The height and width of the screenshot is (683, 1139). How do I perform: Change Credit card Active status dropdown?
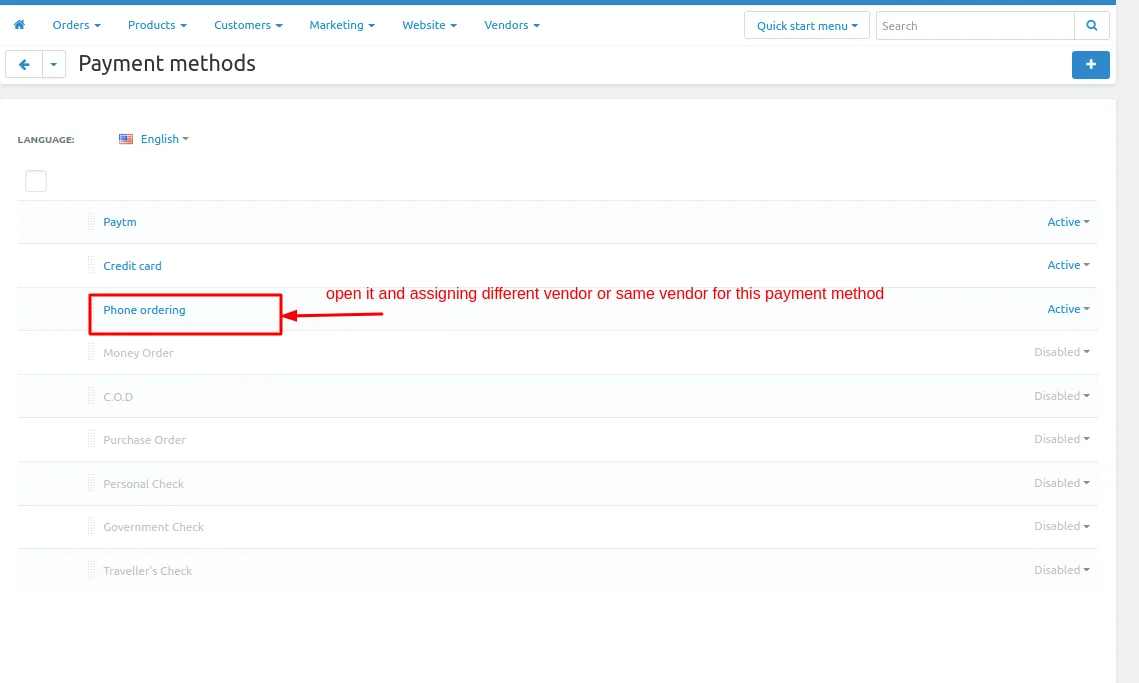(x=1068, y=265)
